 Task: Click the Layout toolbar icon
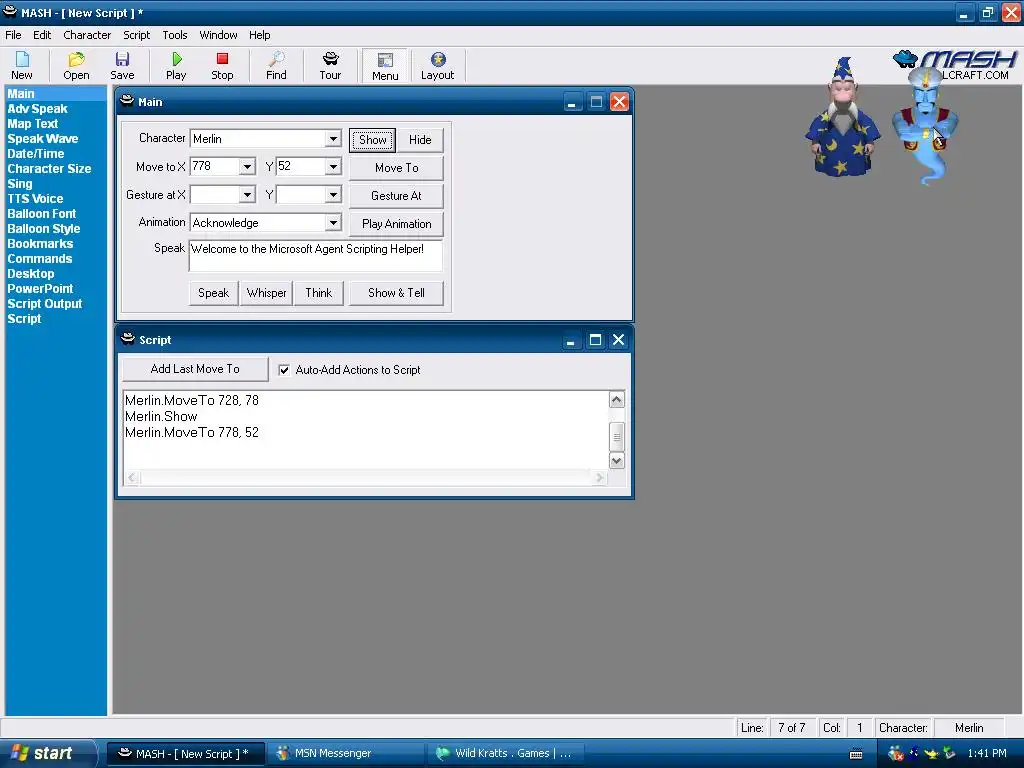tap(438, 66)
